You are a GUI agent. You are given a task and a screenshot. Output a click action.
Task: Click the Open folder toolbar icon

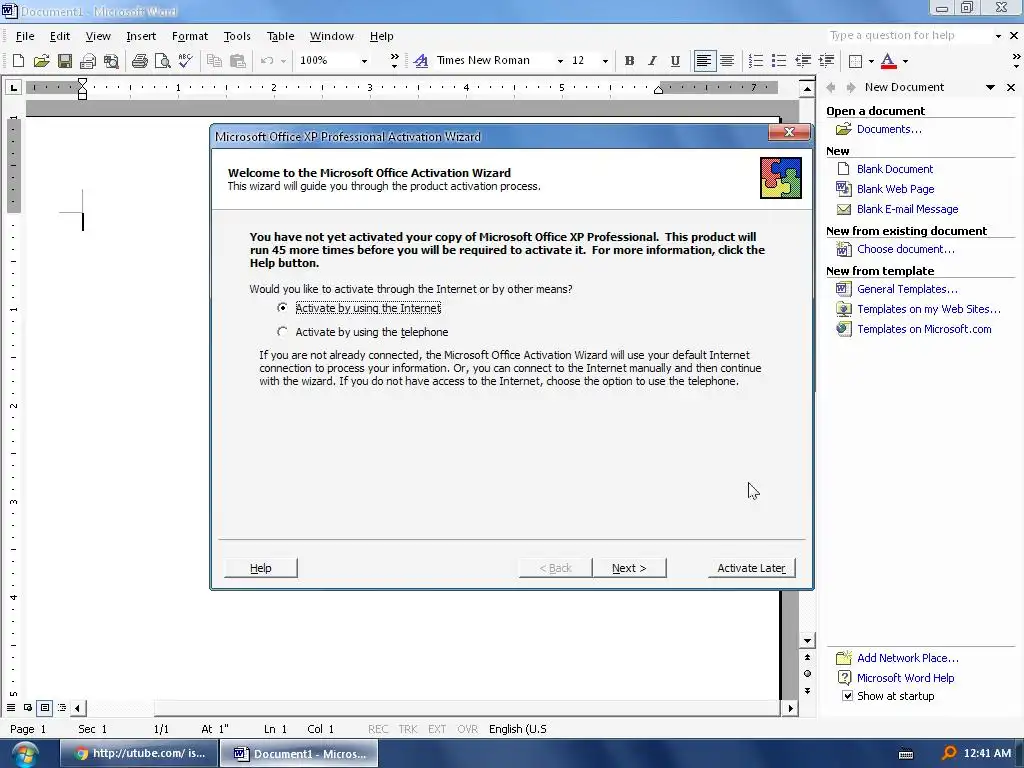click(x=41, y=61)
